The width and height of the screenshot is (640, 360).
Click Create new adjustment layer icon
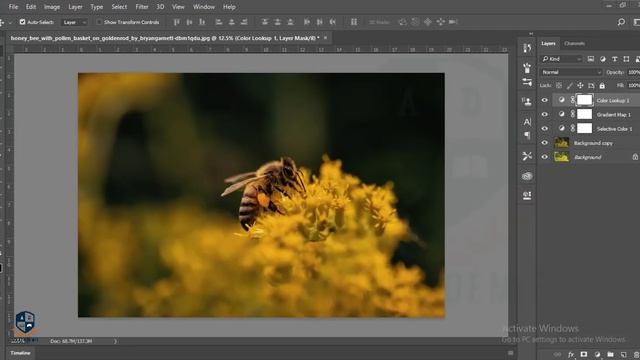(597, 355)
